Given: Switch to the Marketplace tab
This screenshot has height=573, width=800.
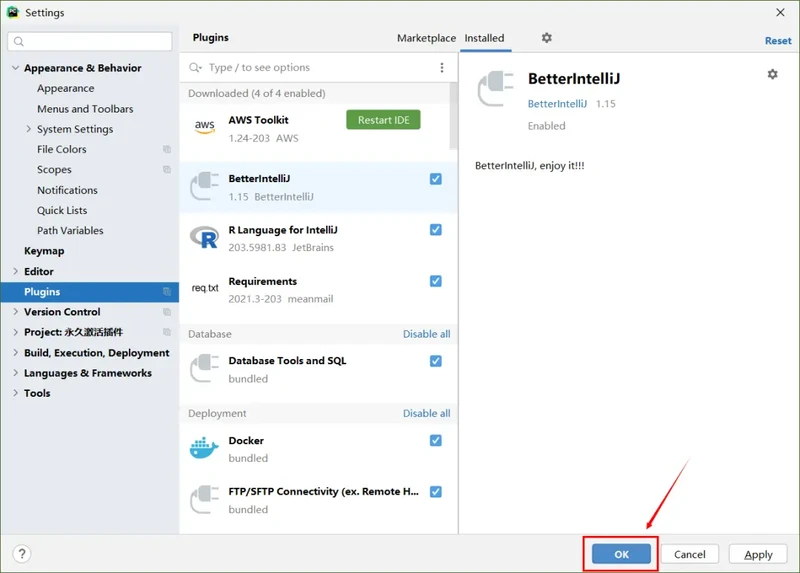Looking at the screenshot, I should [x=426, y=38].
